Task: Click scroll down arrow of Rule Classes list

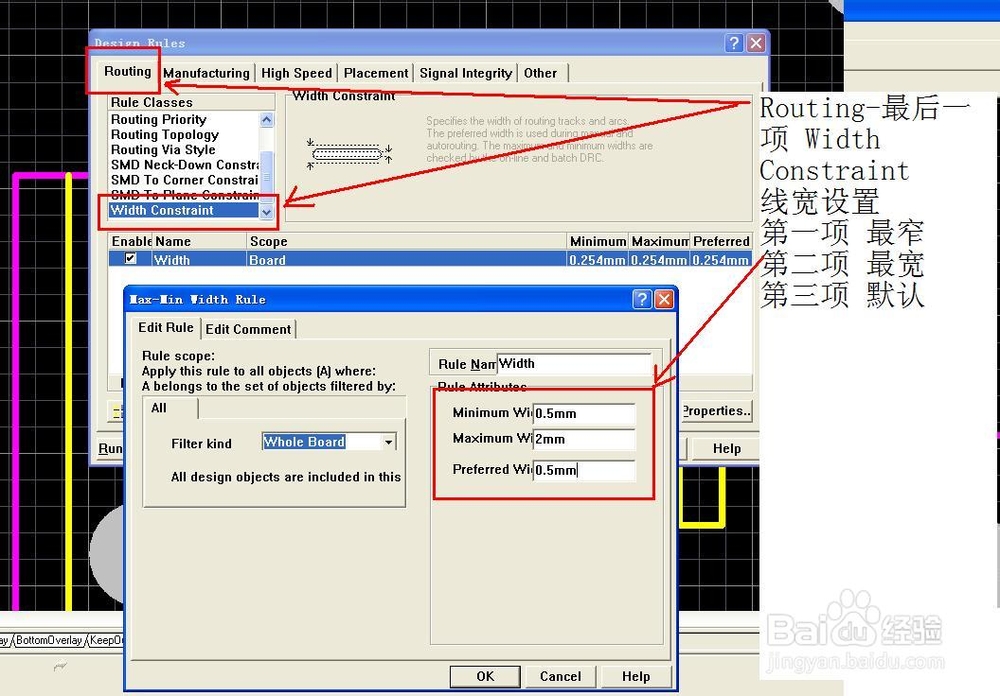Action: click(267, 212)
